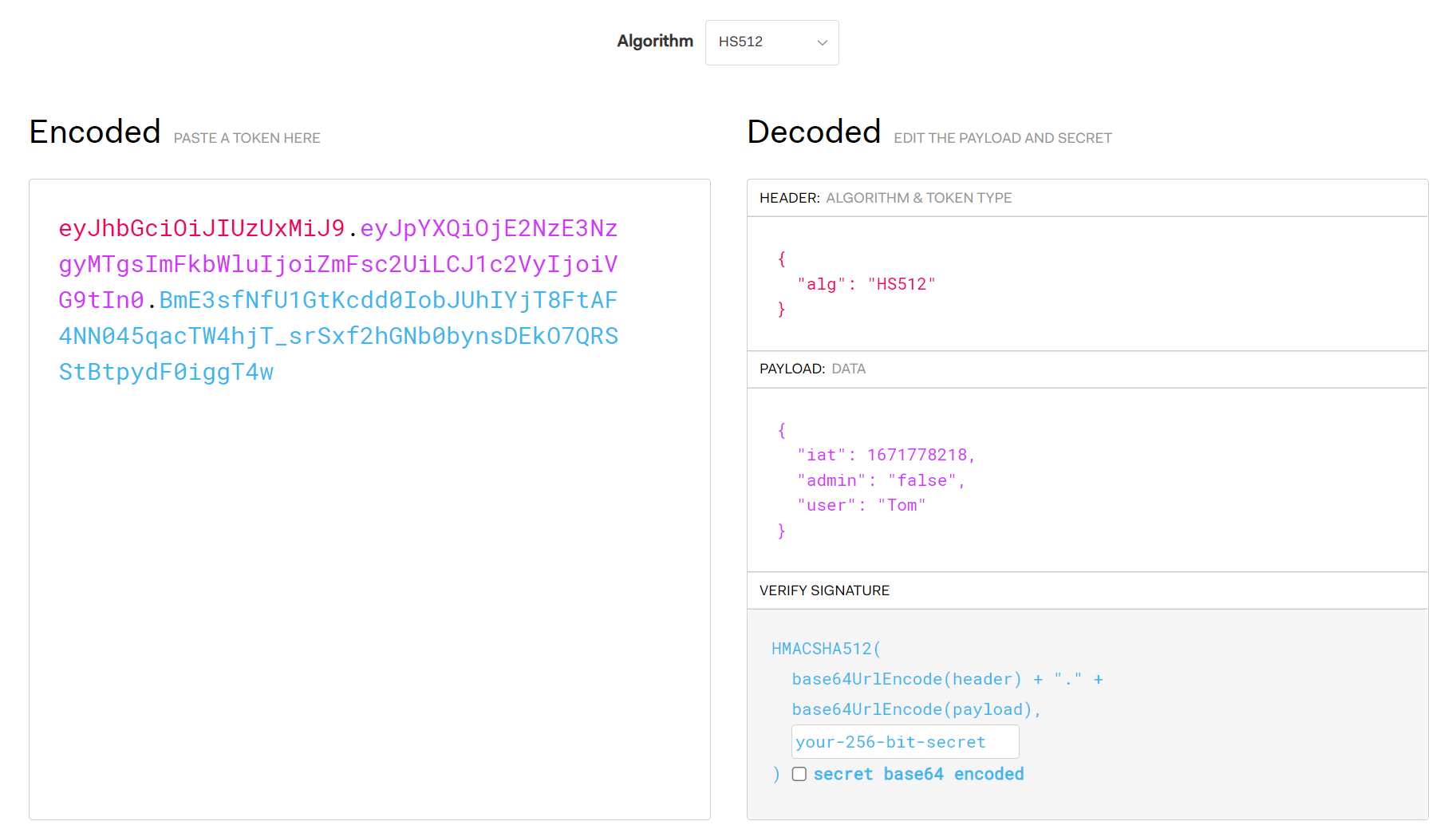Click the PASTE A TOKEN HERE hint
The height and width of the screenshot is (833, 1456).
coord(247,138)
